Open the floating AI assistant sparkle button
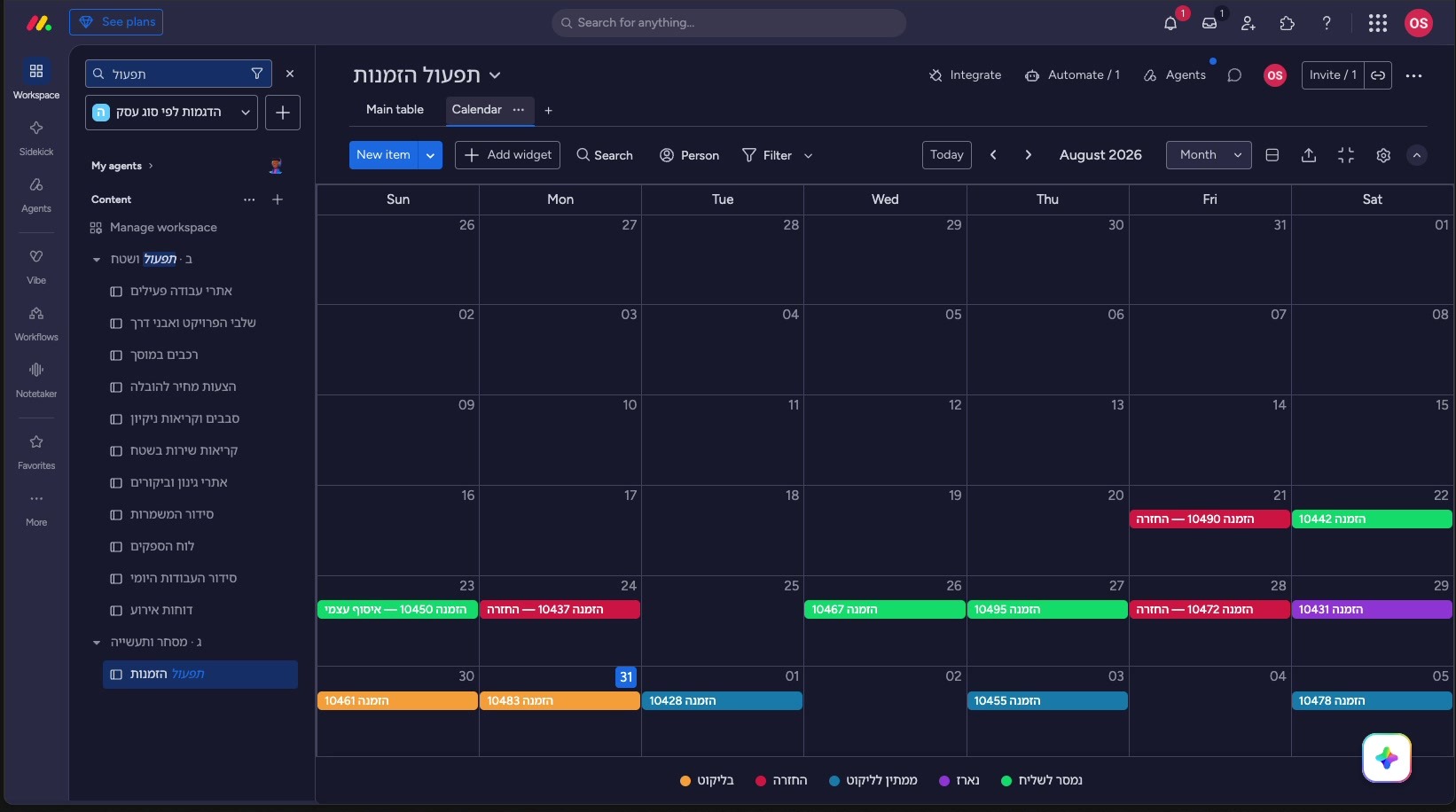Screen dimensions: 1456x812 coord(1387,758)
